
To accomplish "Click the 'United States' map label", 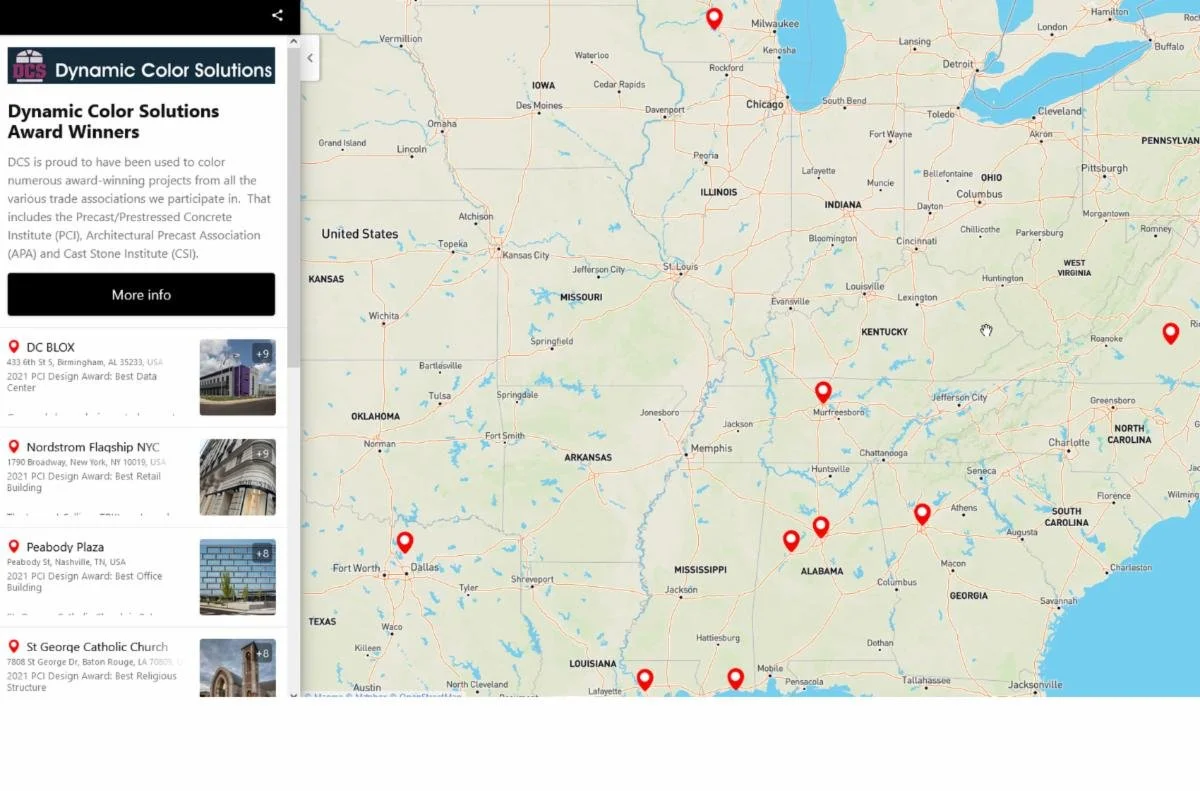I will 359,234.
